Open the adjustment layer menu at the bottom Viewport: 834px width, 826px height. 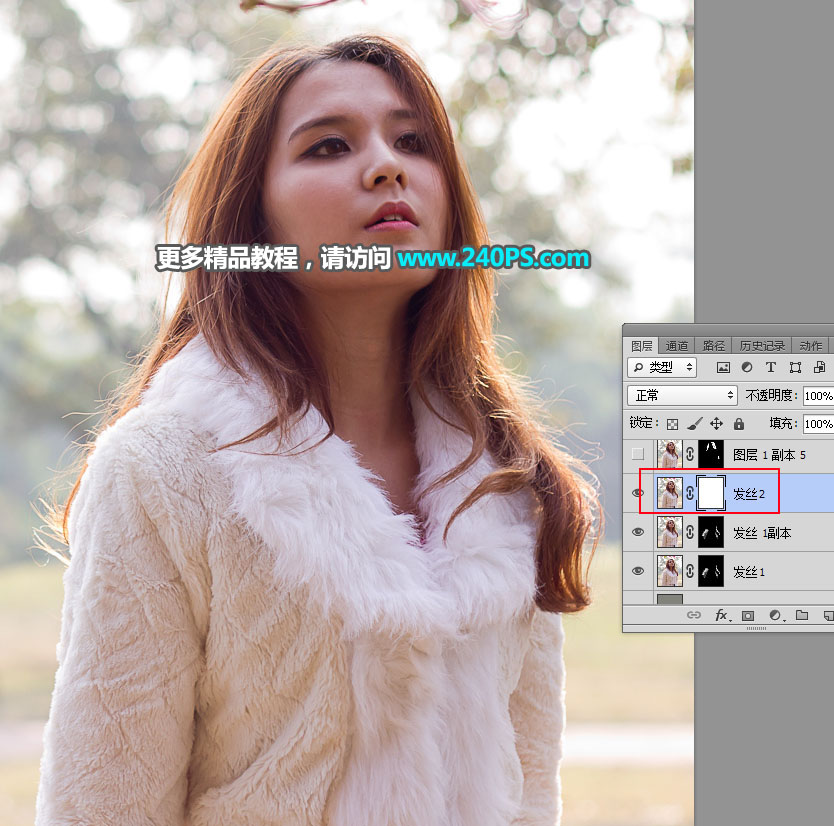point(775,616)
